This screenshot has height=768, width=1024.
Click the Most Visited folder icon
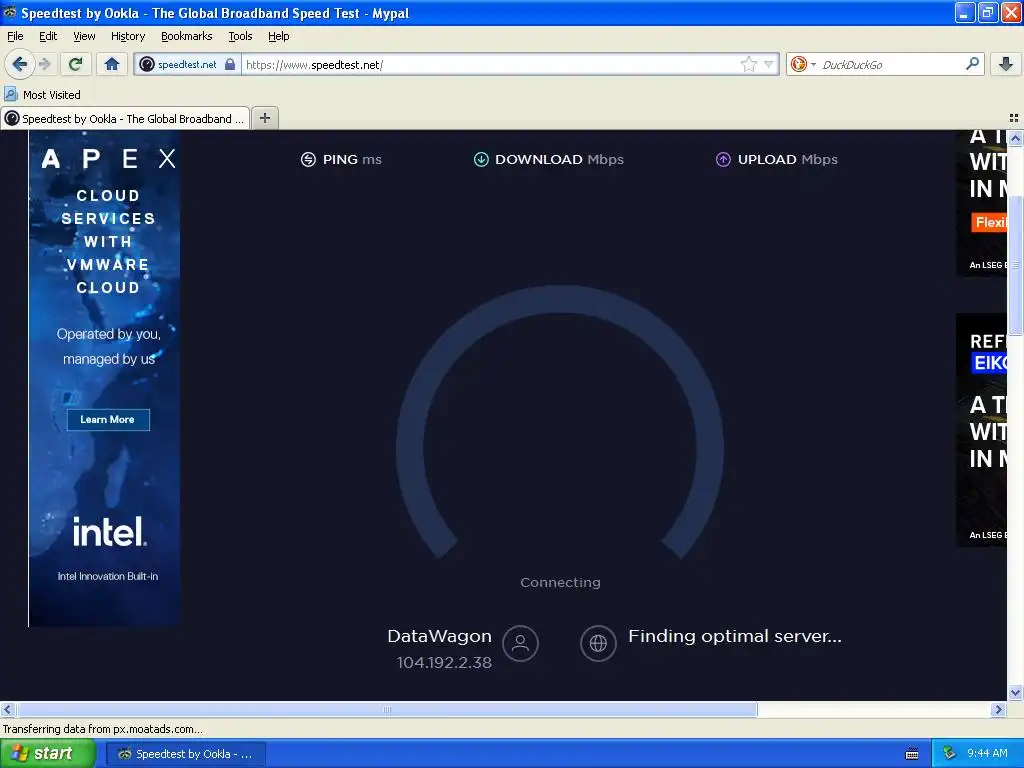(x=10, y=94)
